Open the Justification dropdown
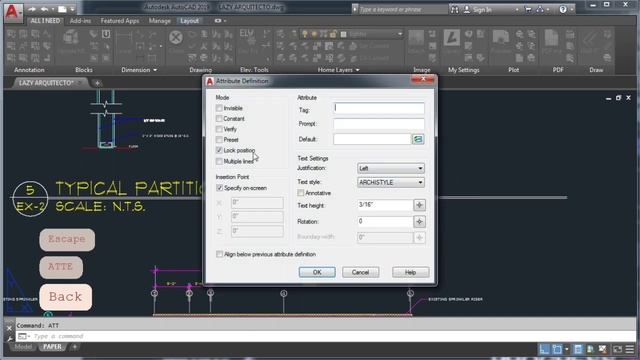 [x=391, y=168]
